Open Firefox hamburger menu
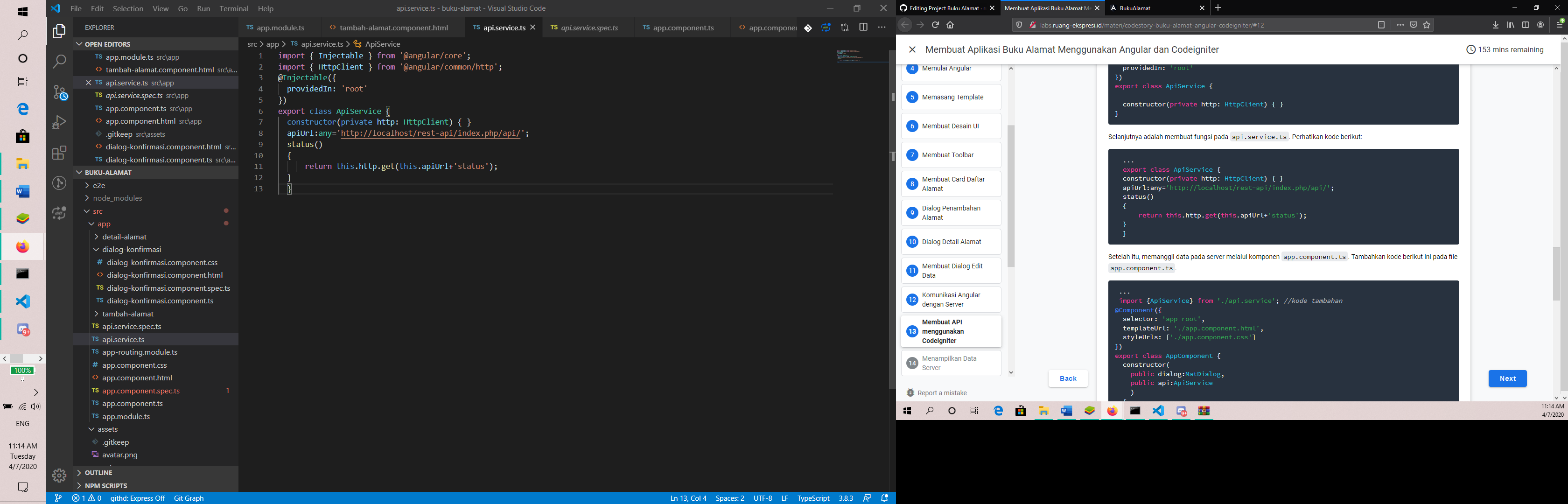This screenshot has width=1568, height=504. [x=1560, y=25]
